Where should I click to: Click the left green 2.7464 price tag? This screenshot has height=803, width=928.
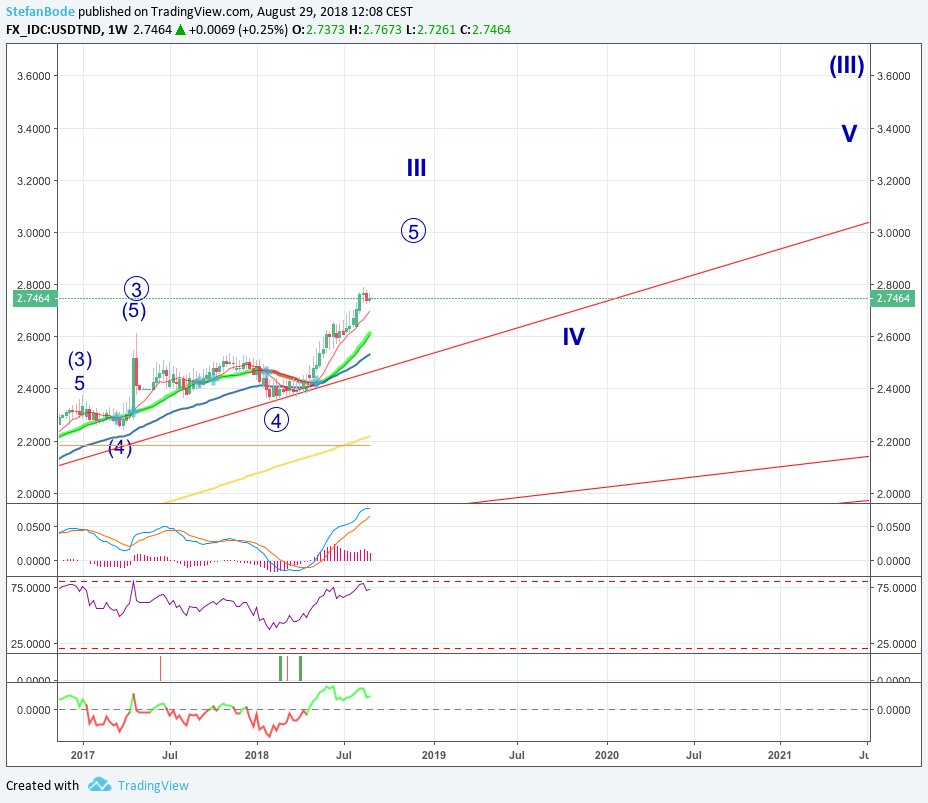35,298
